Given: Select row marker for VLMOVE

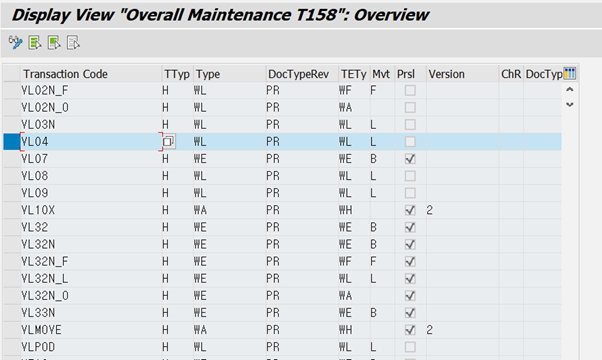Looking at the screenshot, I should (12, 330).
